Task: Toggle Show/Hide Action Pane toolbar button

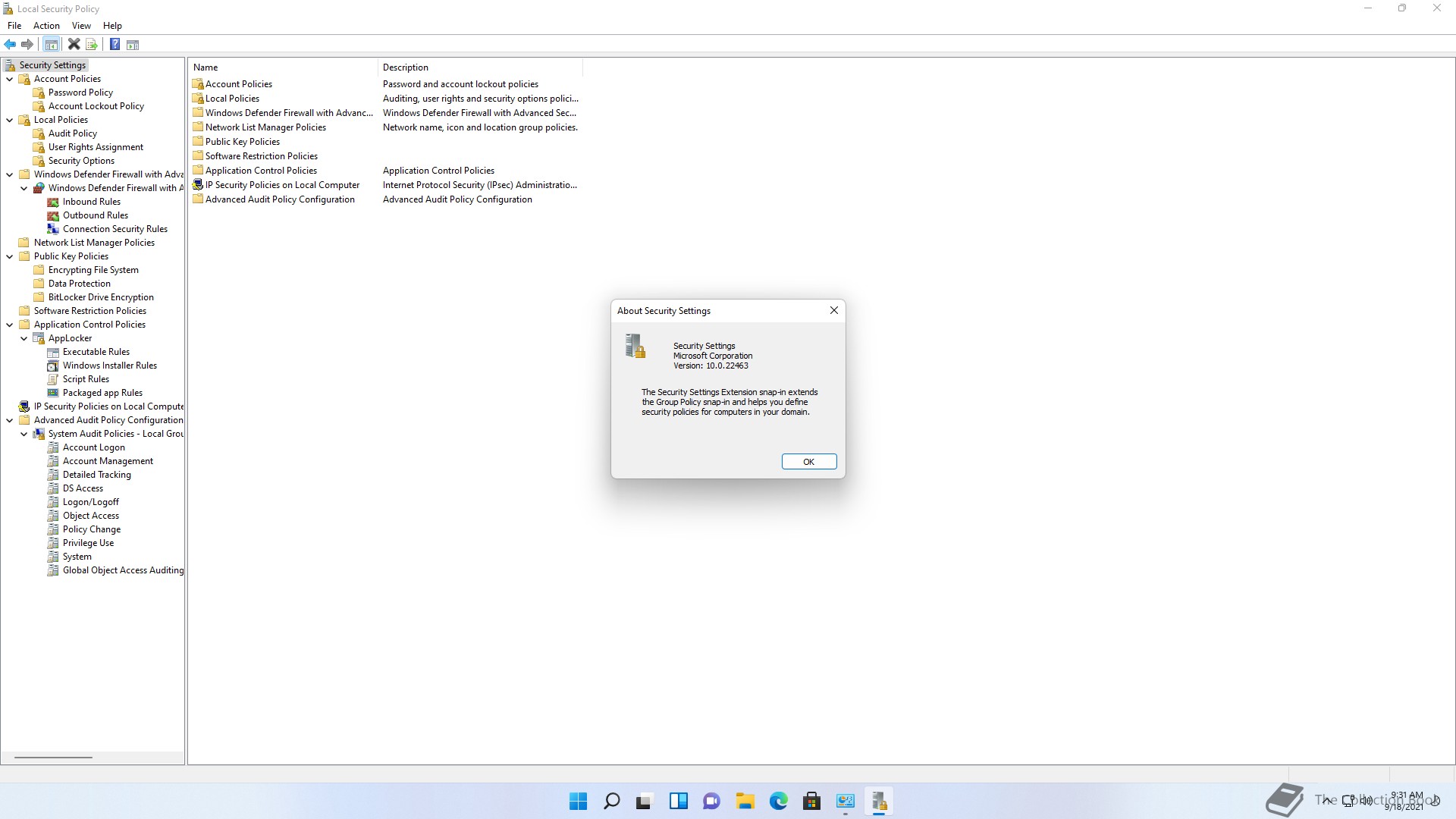Action: 133,45
